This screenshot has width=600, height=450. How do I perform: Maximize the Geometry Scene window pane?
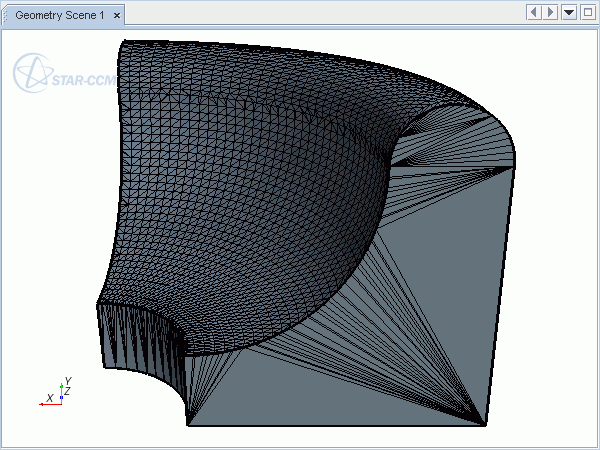coord(587,12)
